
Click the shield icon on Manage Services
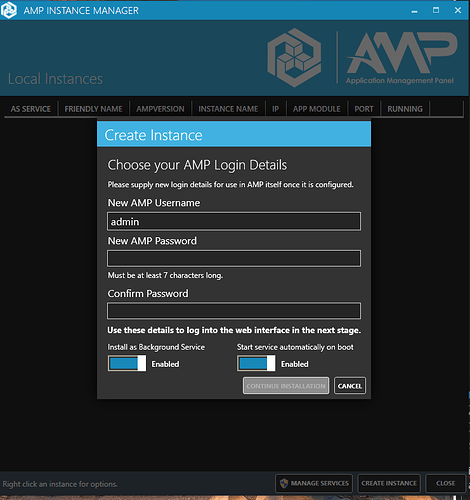284,483
